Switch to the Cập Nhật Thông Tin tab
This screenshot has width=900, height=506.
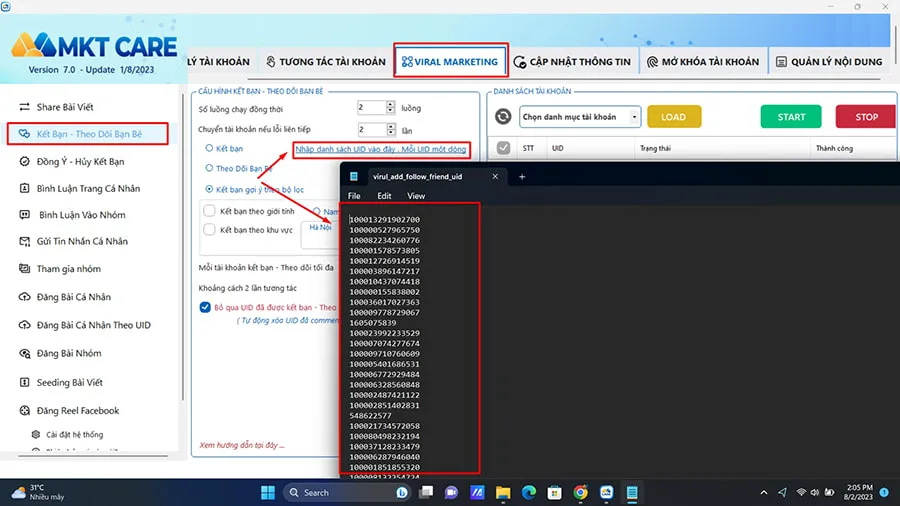pos(572,62)
